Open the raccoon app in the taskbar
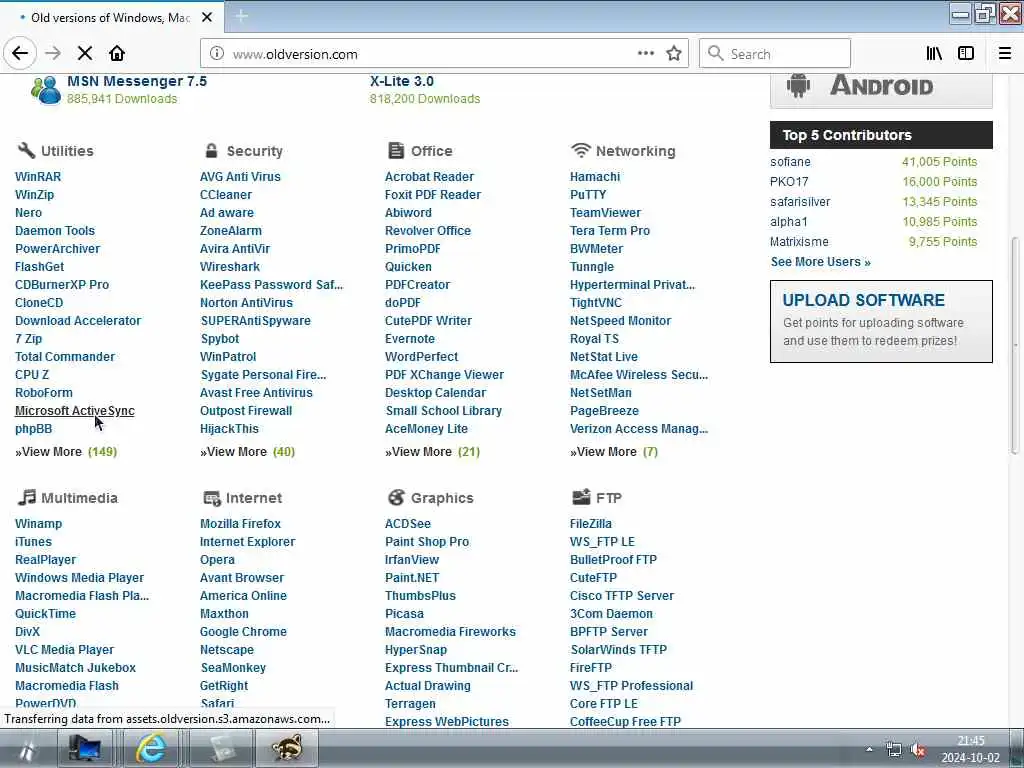Screen dimensions: 1024x768 (x=287, y=748)
